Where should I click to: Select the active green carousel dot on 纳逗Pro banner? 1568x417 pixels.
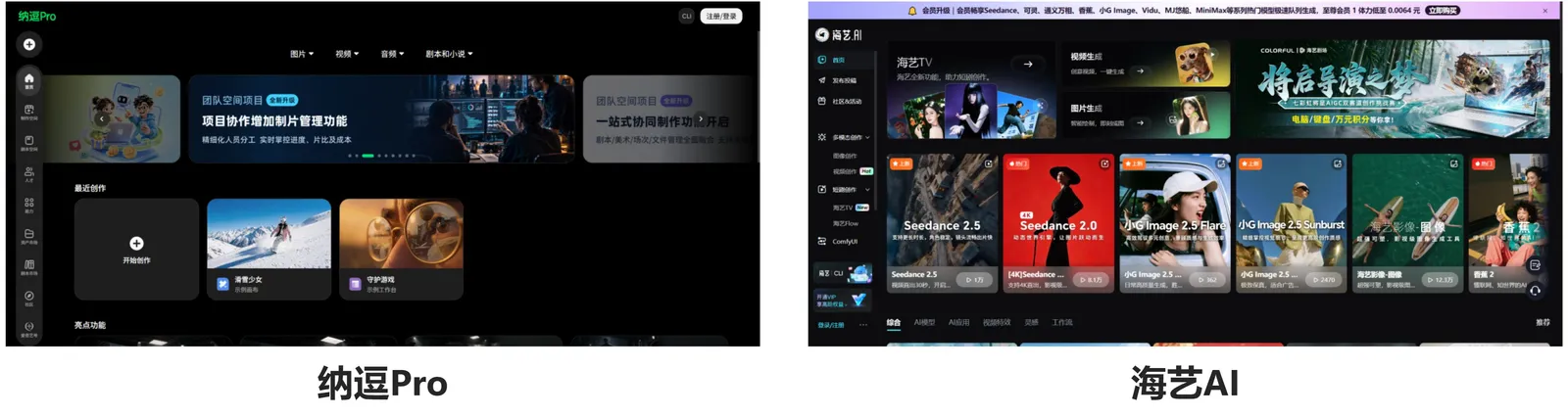click(367, 156)
